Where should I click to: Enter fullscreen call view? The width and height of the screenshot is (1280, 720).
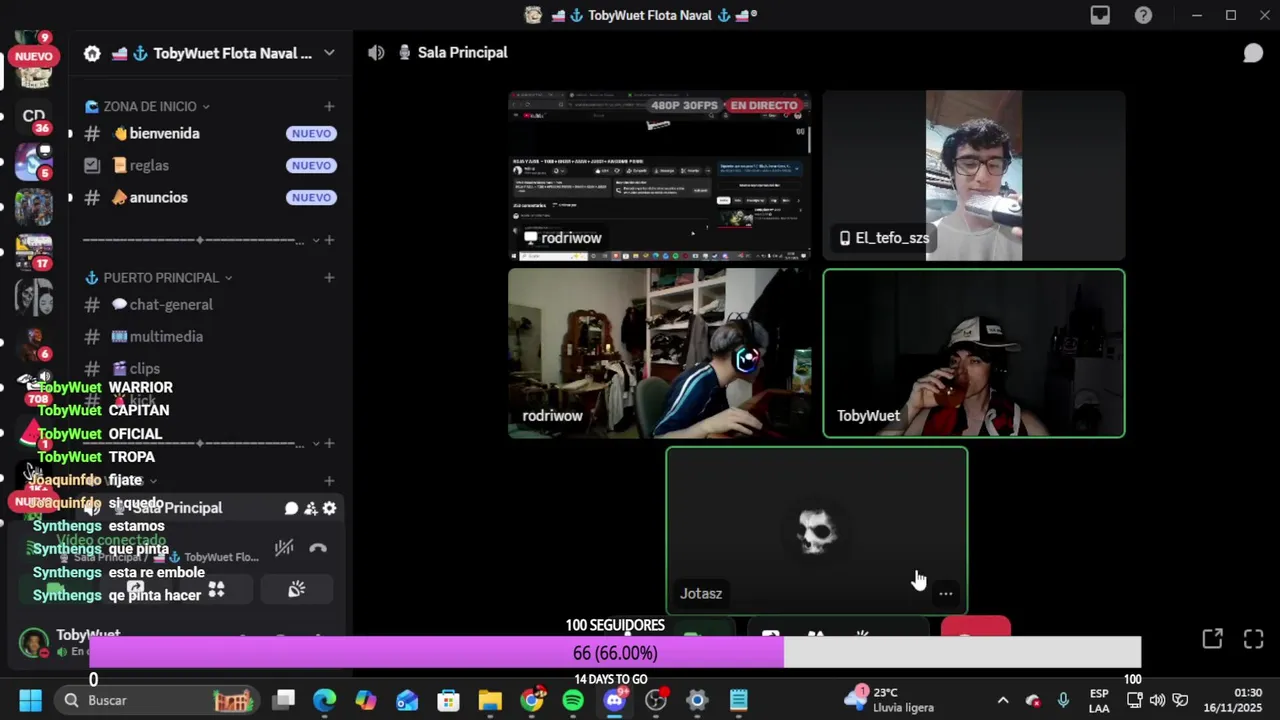click(1254, 639)
